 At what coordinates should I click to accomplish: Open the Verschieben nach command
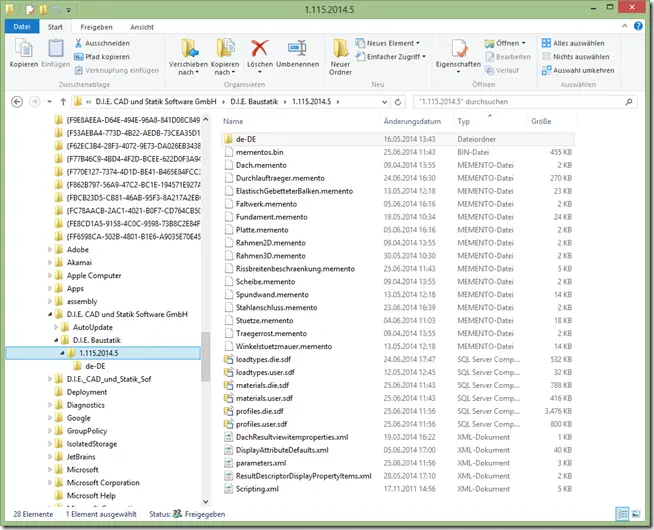189,56
